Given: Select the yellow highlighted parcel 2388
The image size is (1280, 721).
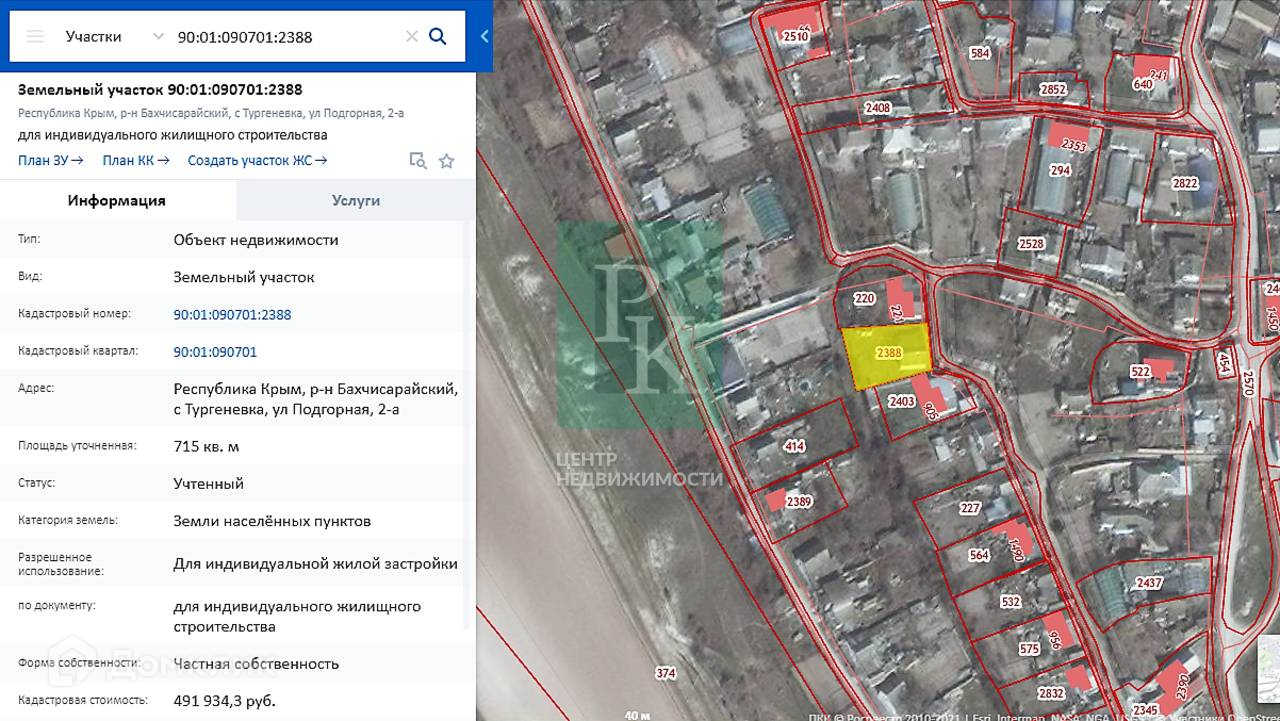Looking at the screenshot, I should [x=887, y=354].
